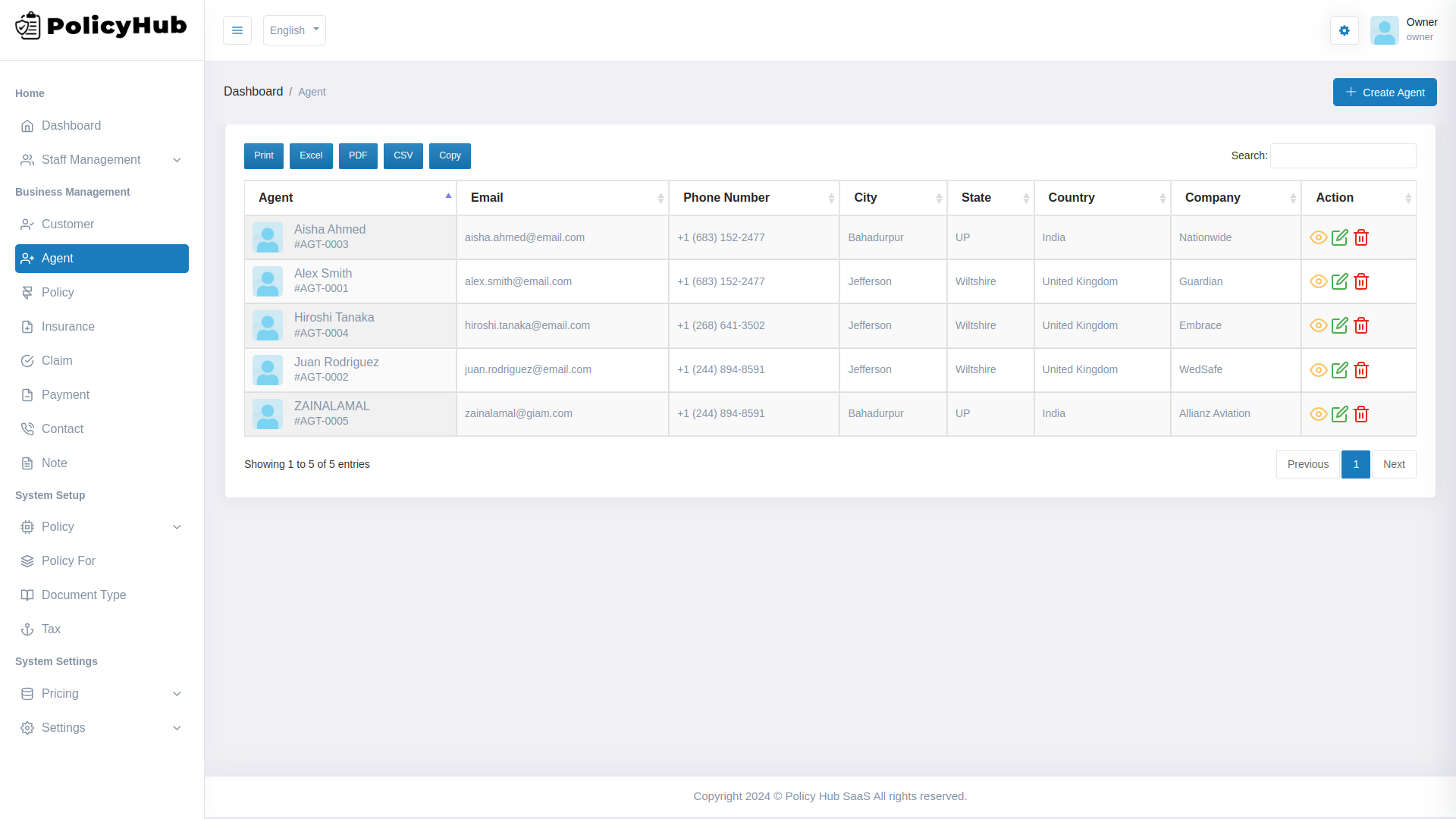Open the view icon for Aisha Ahmed
This screenshot has height=819, width=1456.
(x=1316, y=237)
